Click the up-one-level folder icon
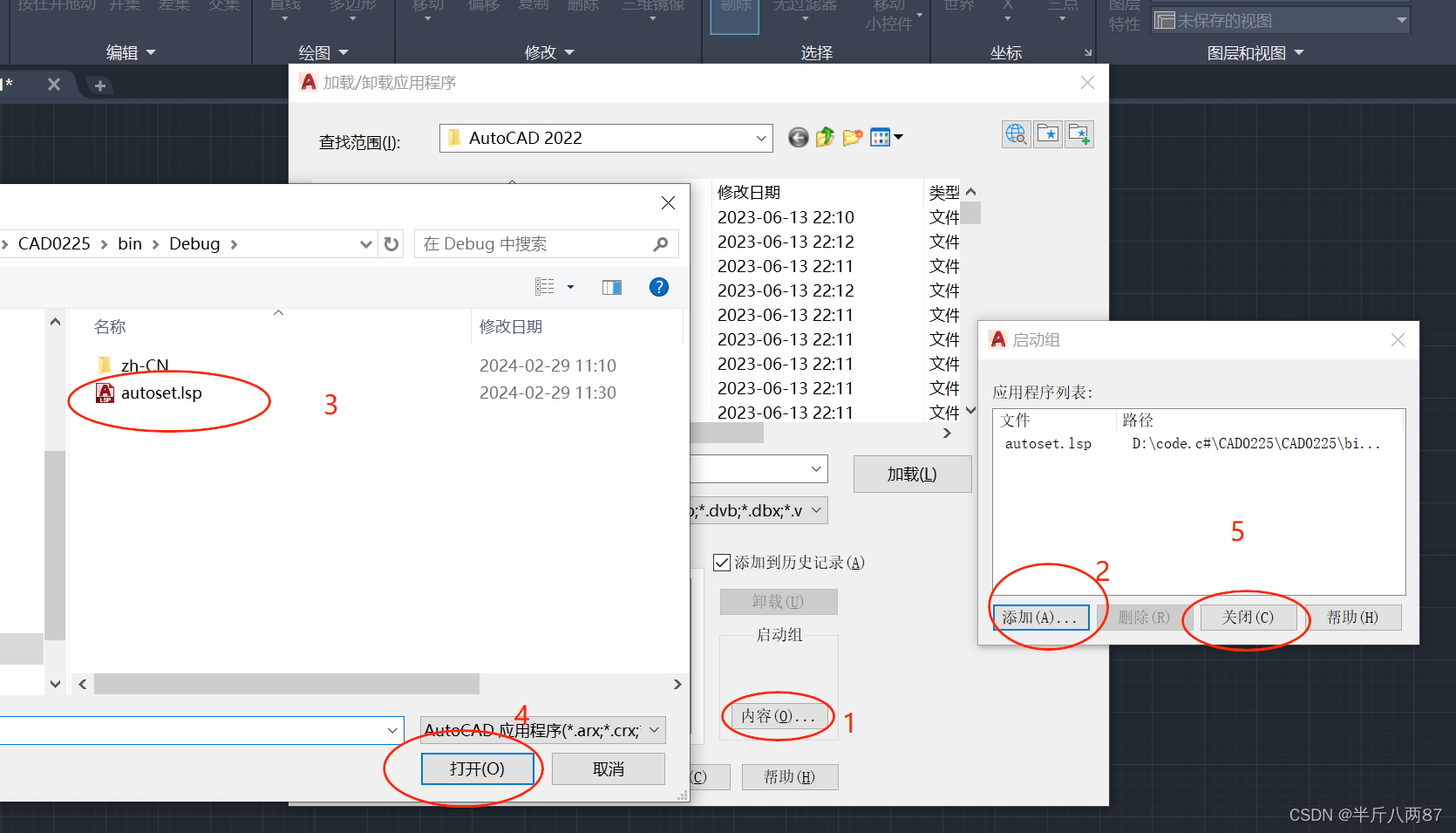The image size is (1456, 833). (x=825, y=137)
